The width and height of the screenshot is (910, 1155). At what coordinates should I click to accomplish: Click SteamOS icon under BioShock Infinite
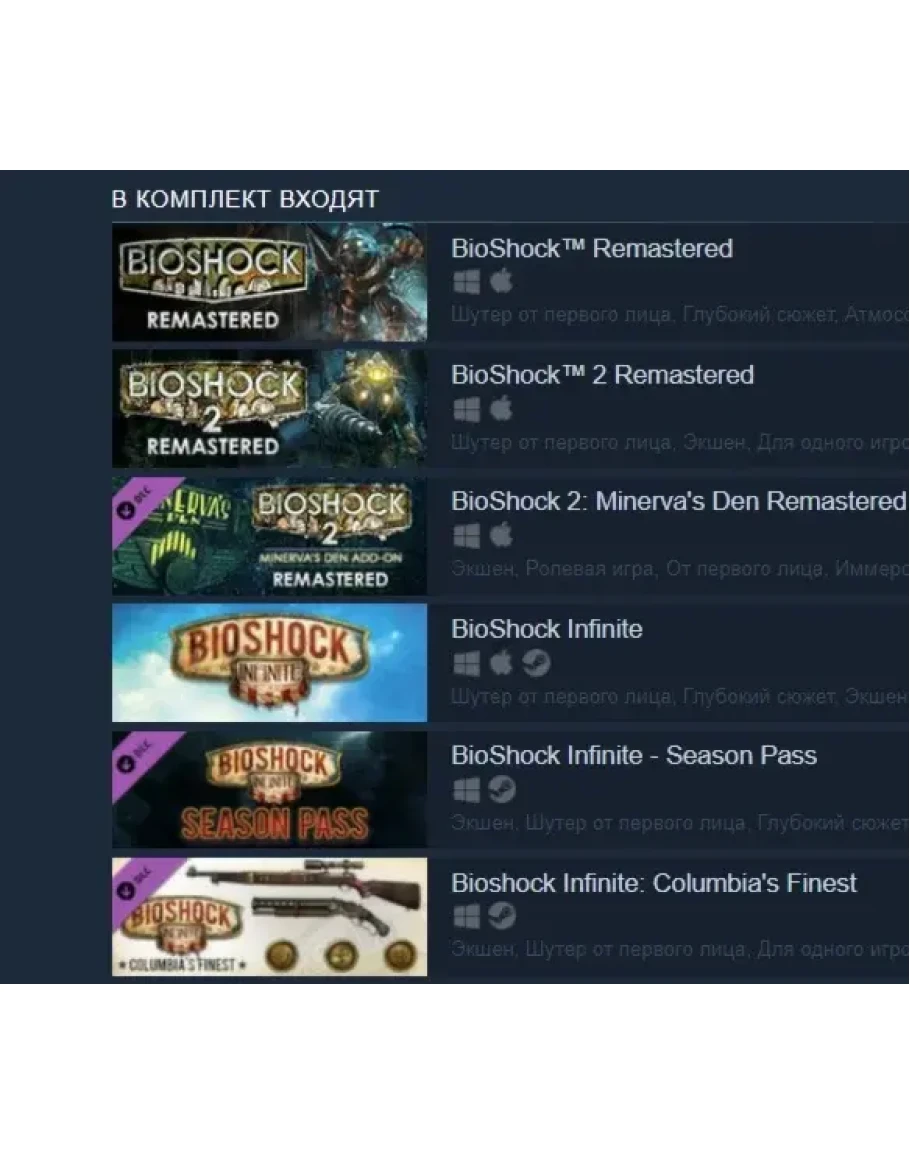pos(536,663)
